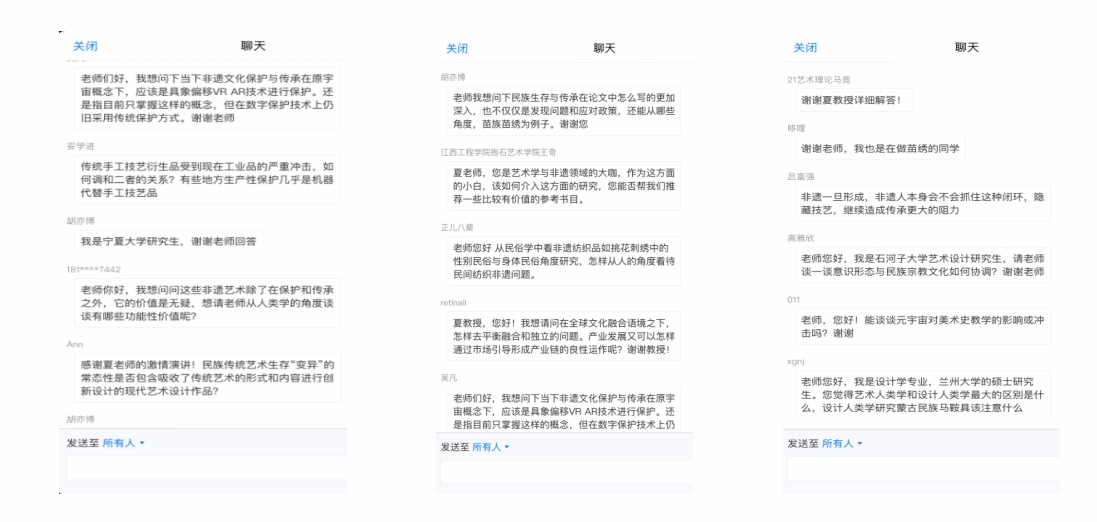
Task: Select the sender name 妥学进
Action: (79, 145)
